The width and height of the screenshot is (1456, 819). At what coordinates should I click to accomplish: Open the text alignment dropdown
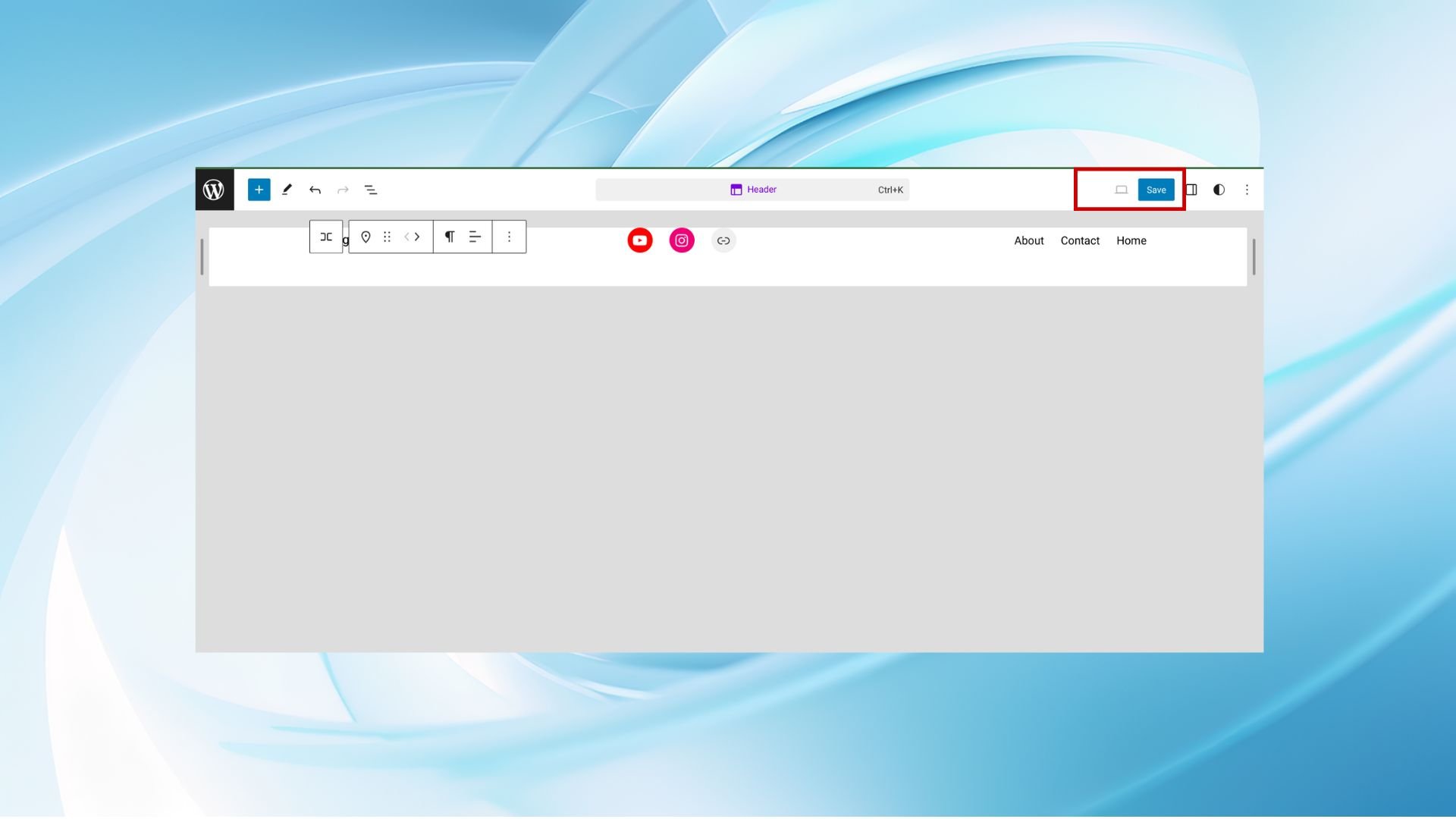tap(475, 237)
